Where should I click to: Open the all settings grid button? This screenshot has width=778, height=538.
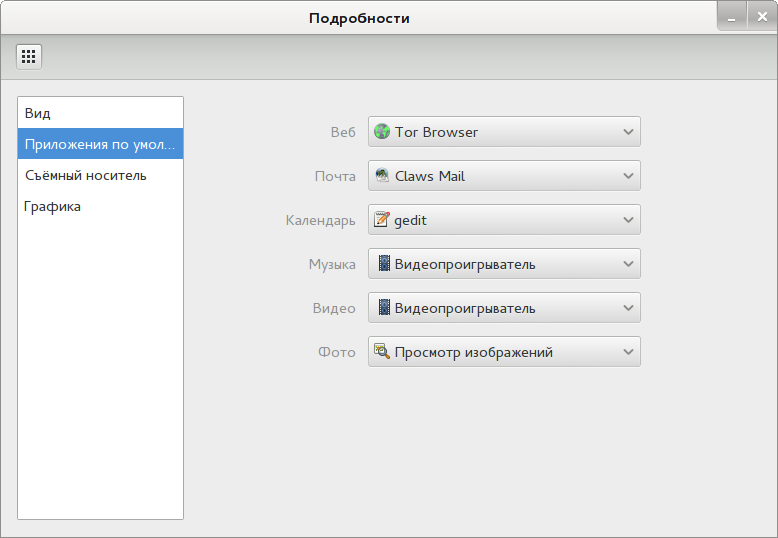pyautogui.click(x=29, y=56)
